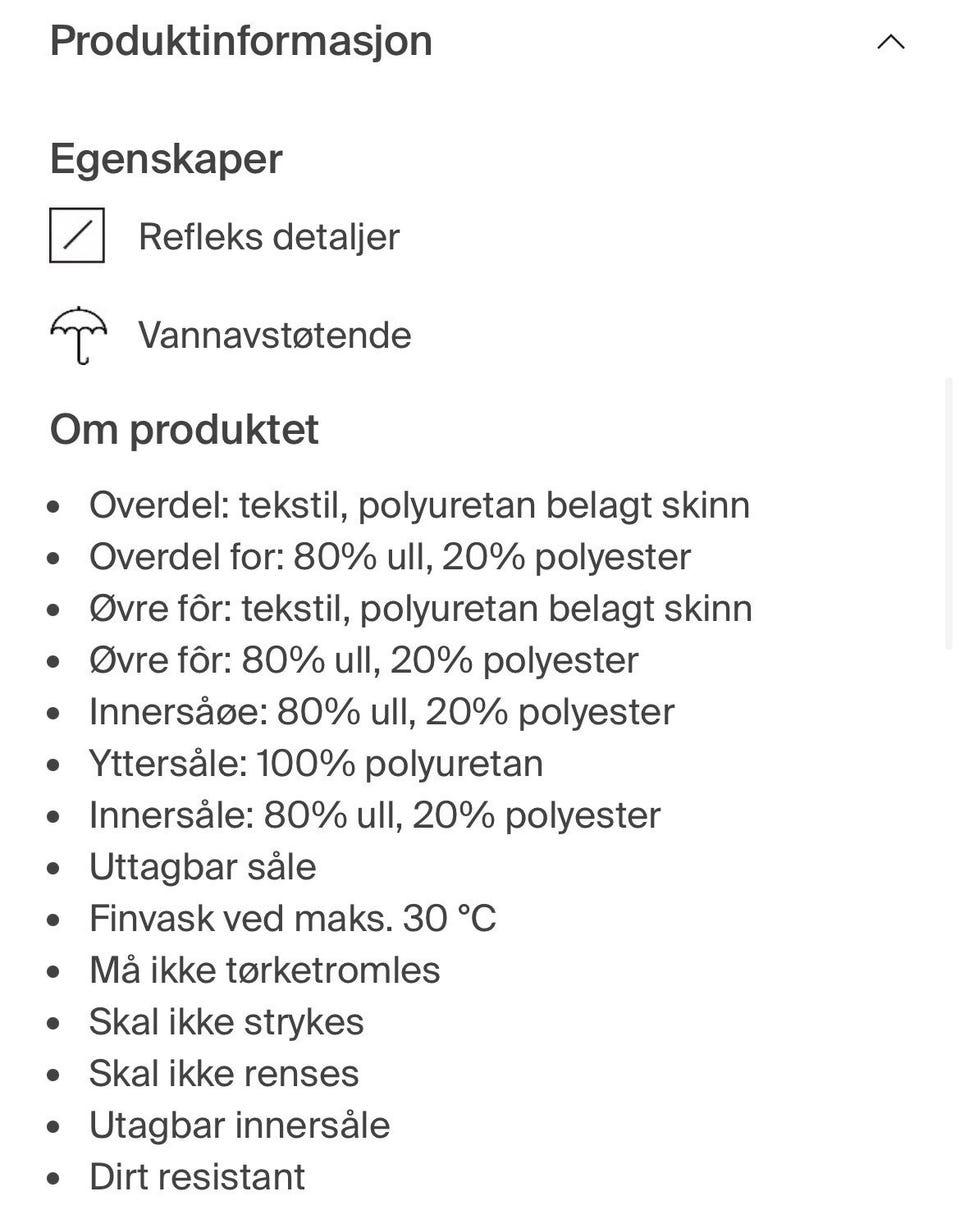Select the Vannavstøtende label
This screenshot has width=960, height=1219.
[275, 335]
